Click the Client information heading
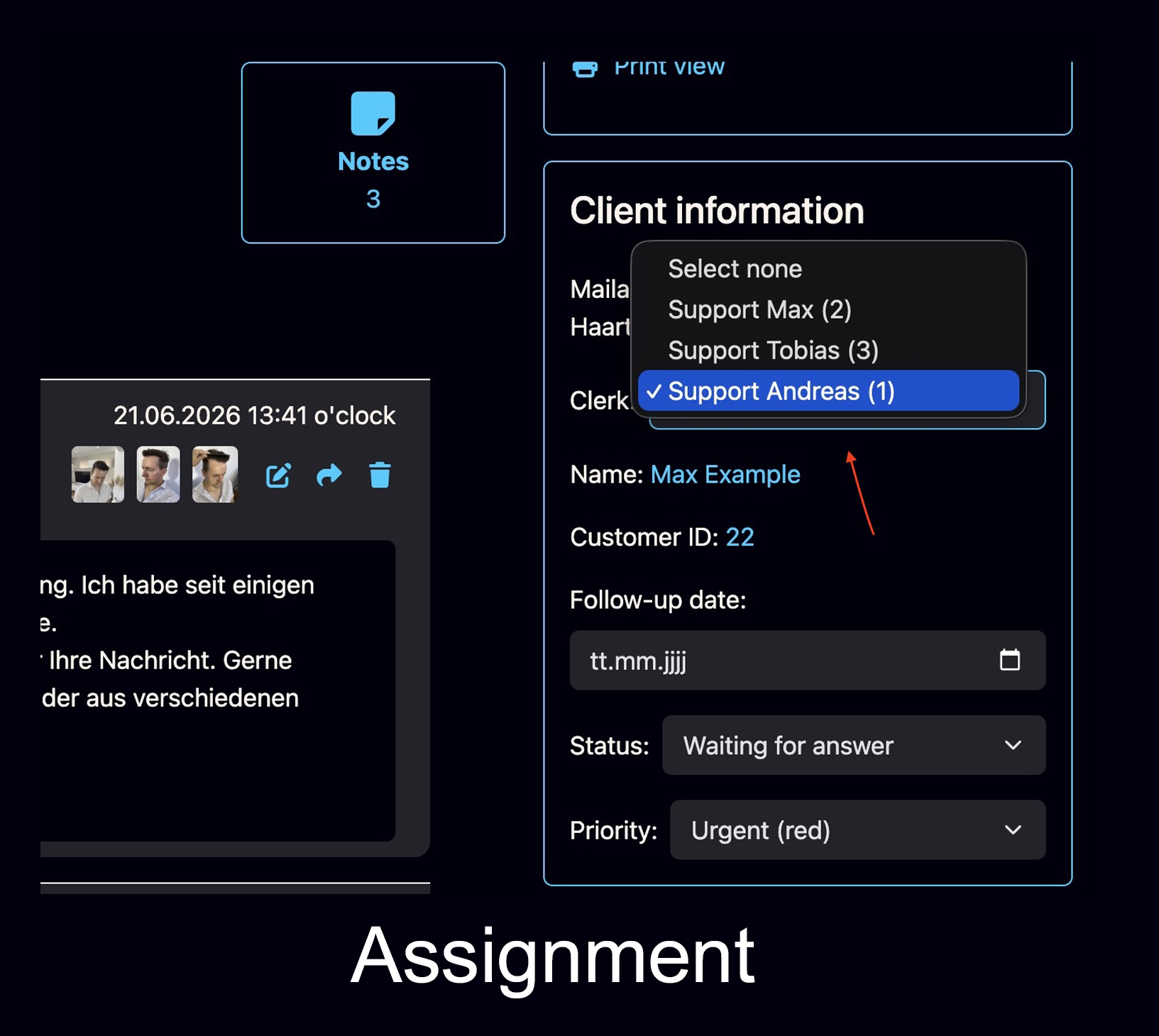 (717, 211)
